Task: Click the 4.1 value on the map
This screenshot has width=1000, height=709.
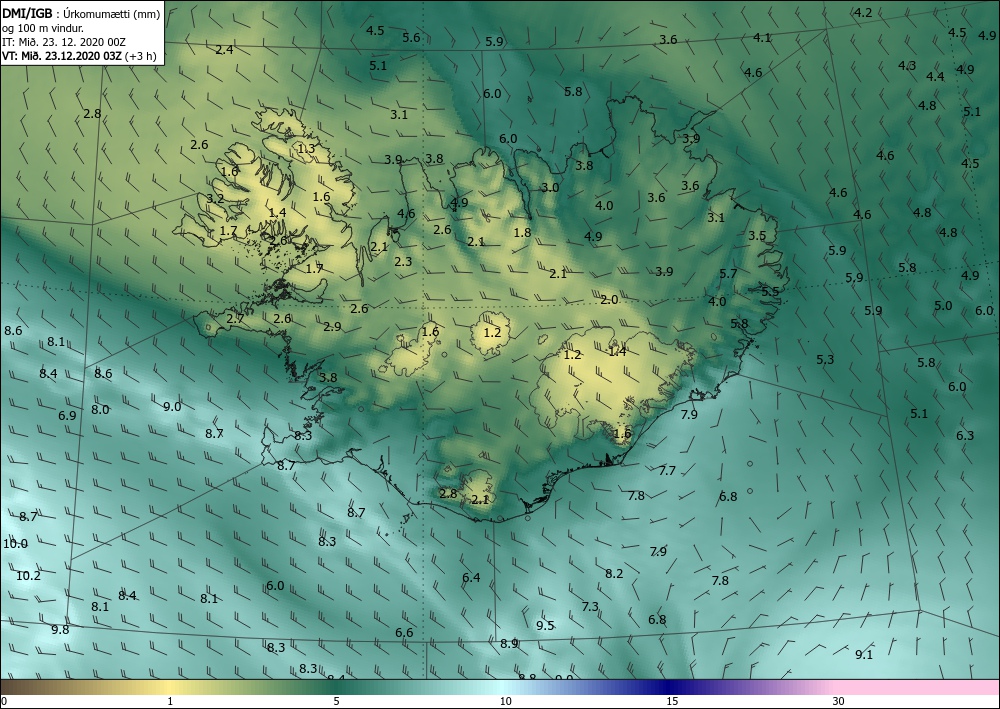Action: click(x=762, y=38)
